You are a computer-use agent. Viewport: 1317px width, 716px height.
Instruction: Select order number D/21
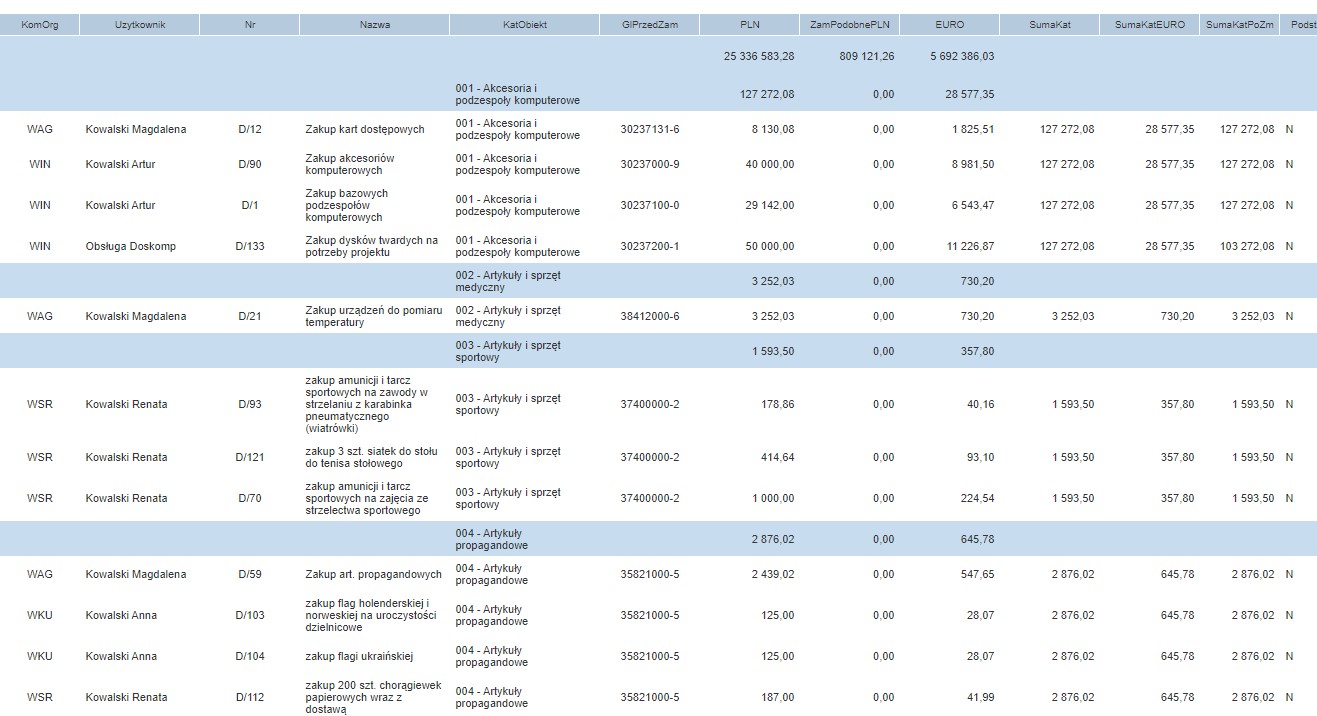[x=250, y=316]
